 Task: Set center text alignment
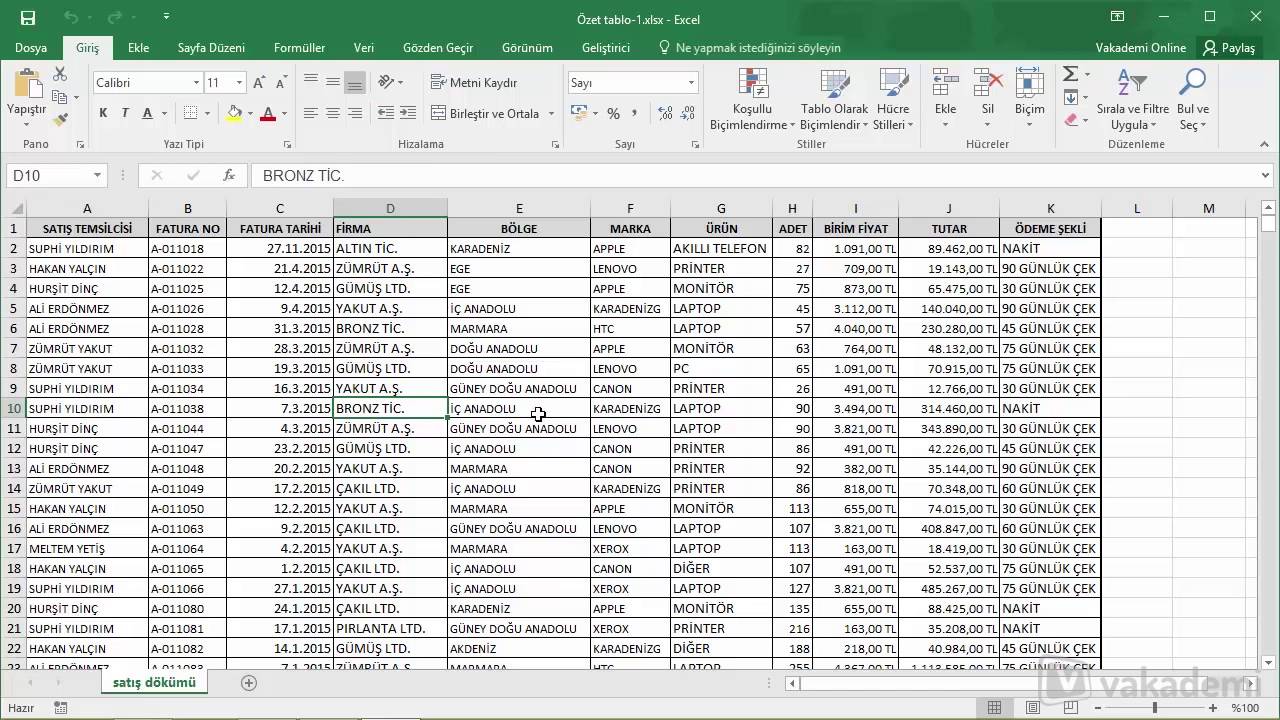(x=333, y=113)
